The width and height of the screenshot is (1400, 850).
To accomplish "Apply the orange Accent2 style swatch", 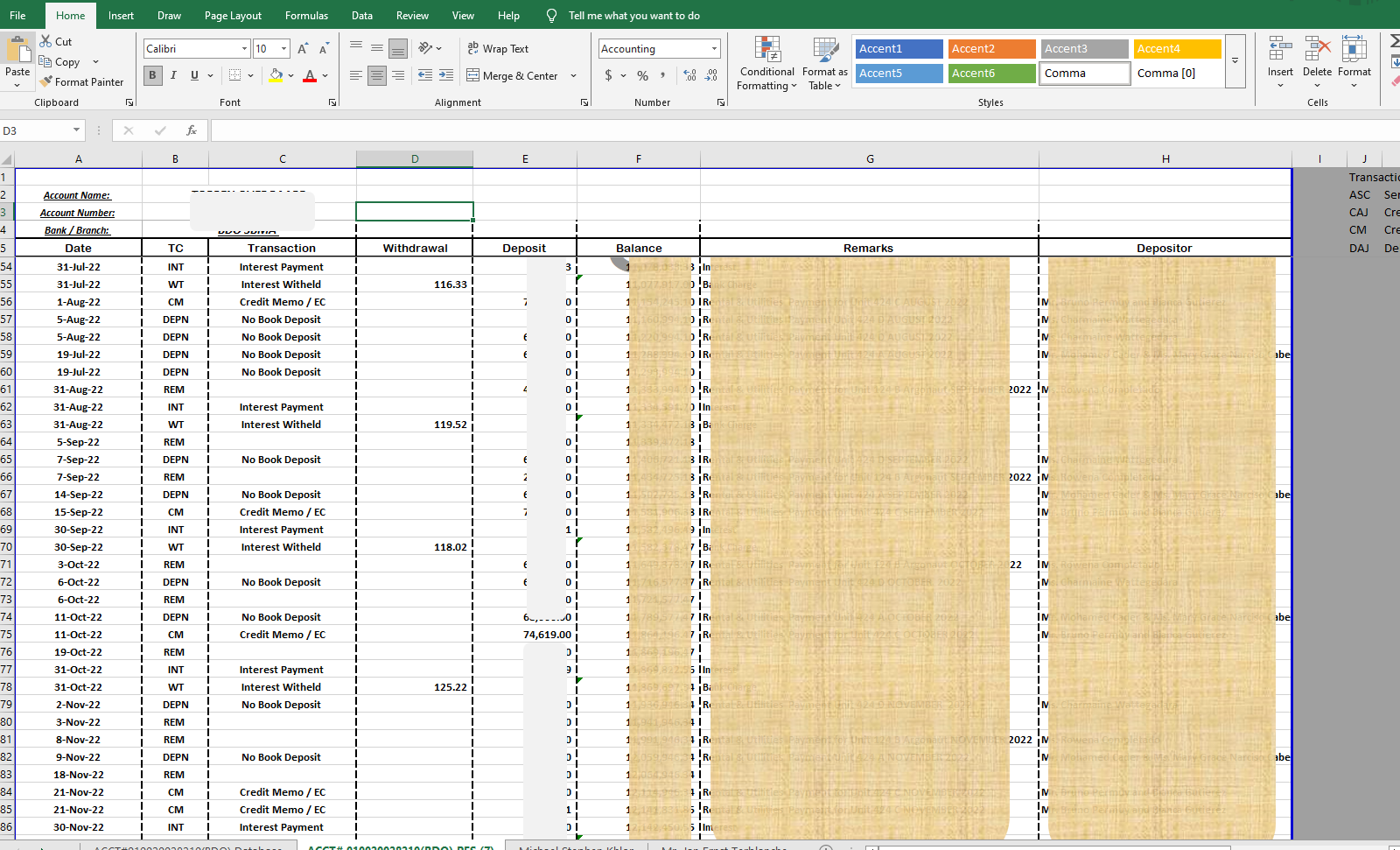I will pyautogui.click(x=991, y=49).
